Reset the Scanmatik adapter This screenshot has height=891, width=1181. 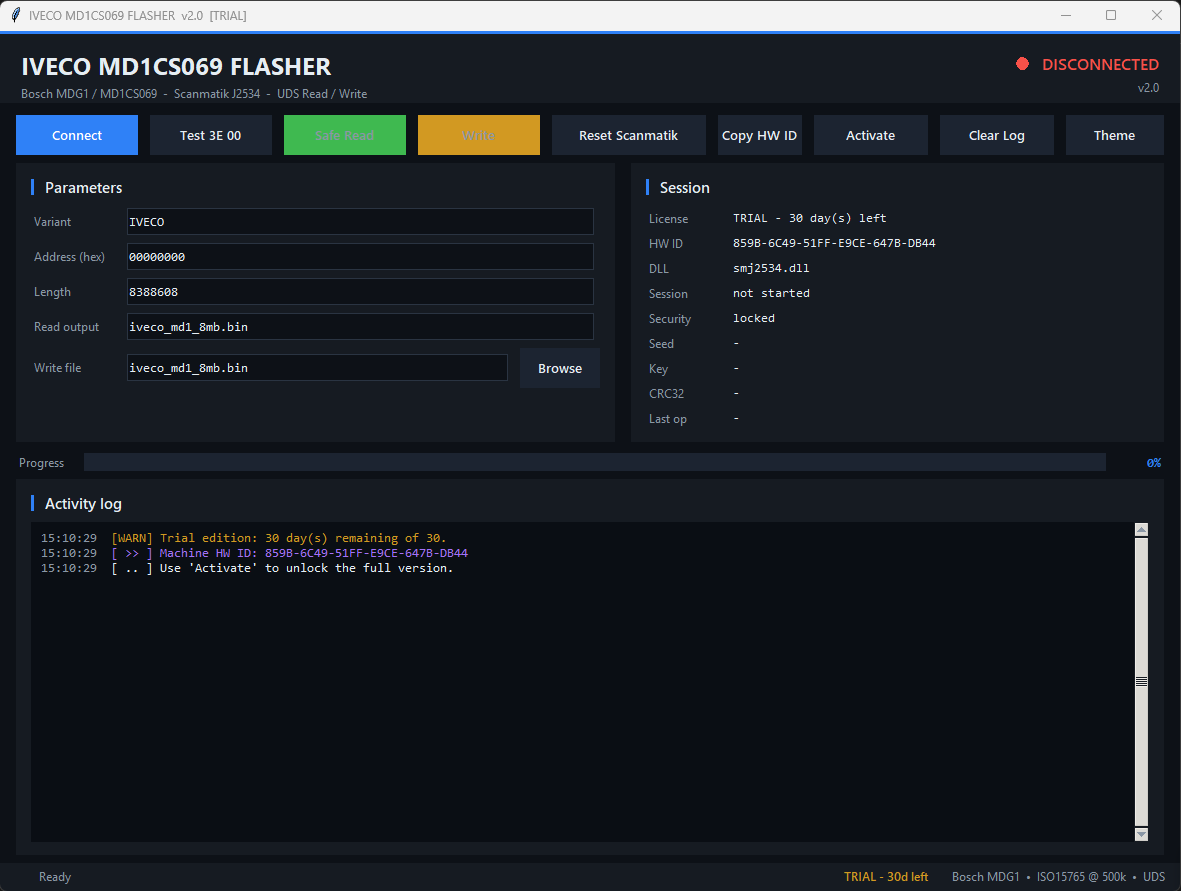[628, 136]
